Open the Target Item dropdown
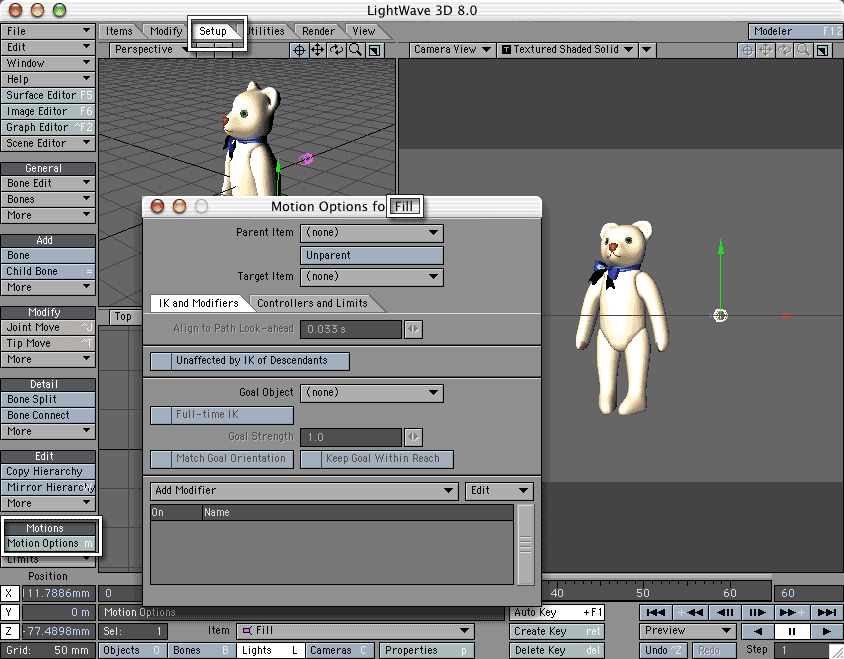The height and width of the screenshot is (659, 844). coord(372,277)
